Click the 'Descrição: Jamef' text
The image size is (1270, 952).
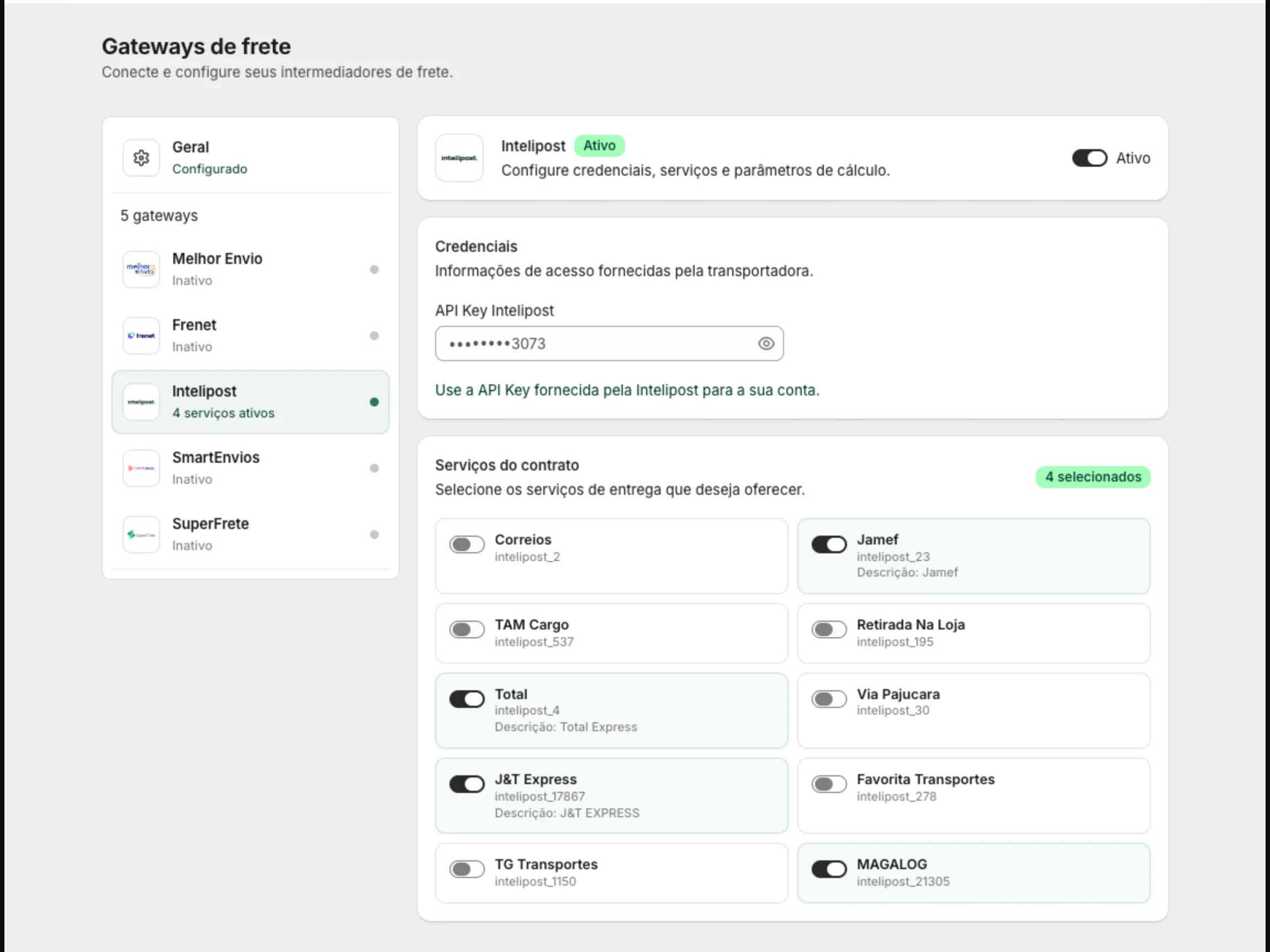[907, 573]
